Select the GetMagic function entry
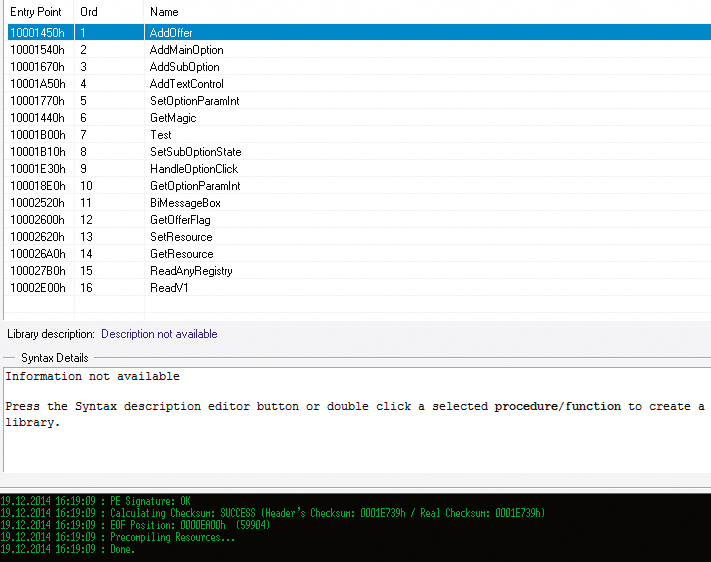The image size is (711, 562). coord(173,118)
